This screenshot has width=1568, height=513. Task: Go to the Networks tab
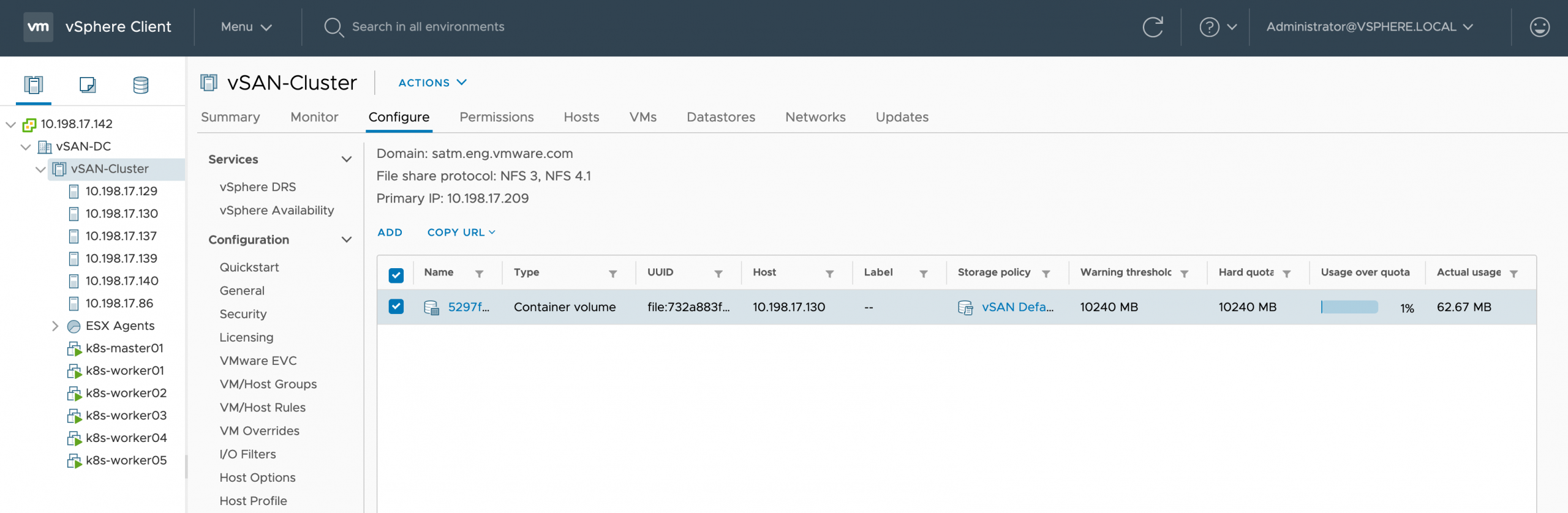click(x=815, y=117)
